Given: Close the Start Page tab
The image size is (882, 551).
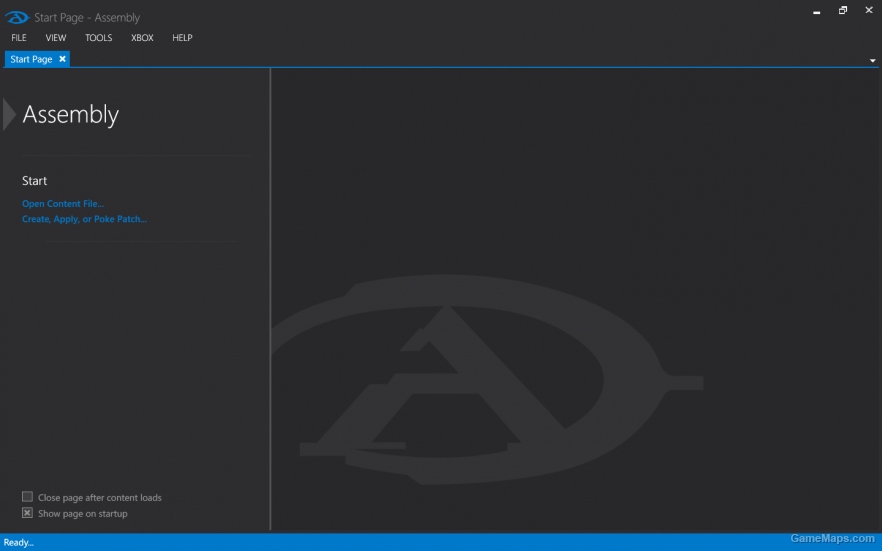Looking at the screenshot, I should click(x=62, y=58).
